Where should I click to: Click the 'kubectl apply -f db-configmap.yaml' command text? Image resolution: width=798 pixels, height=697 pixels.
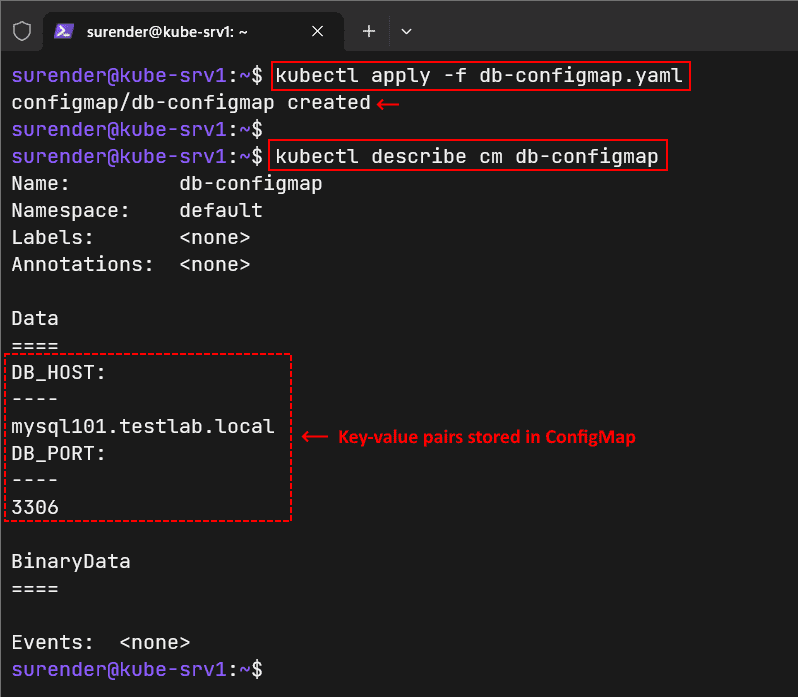(x=479, y=76)
